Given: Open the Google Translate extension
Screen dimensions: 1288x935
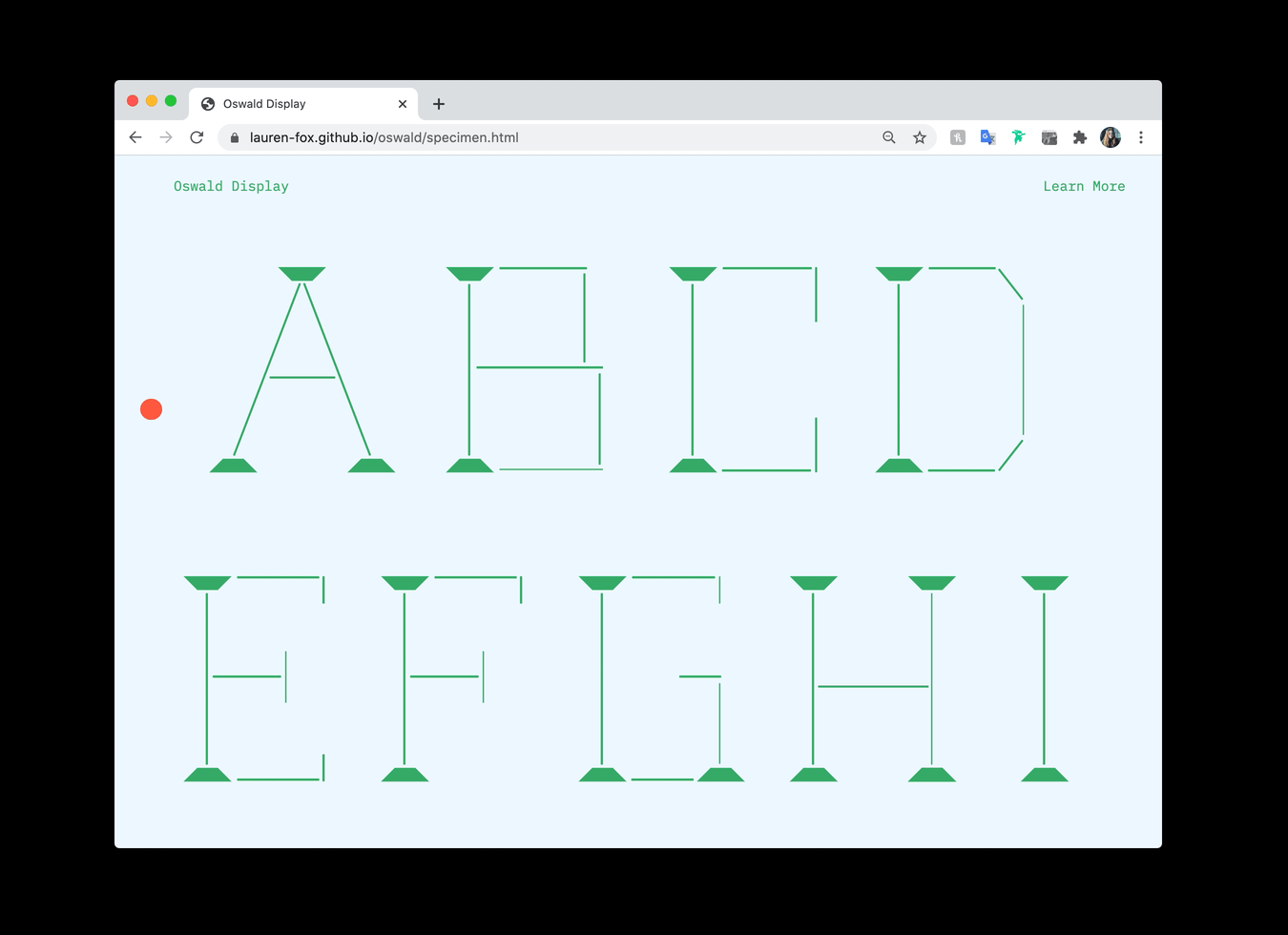Looking at the screenshot, I should (x=988, y=137).
